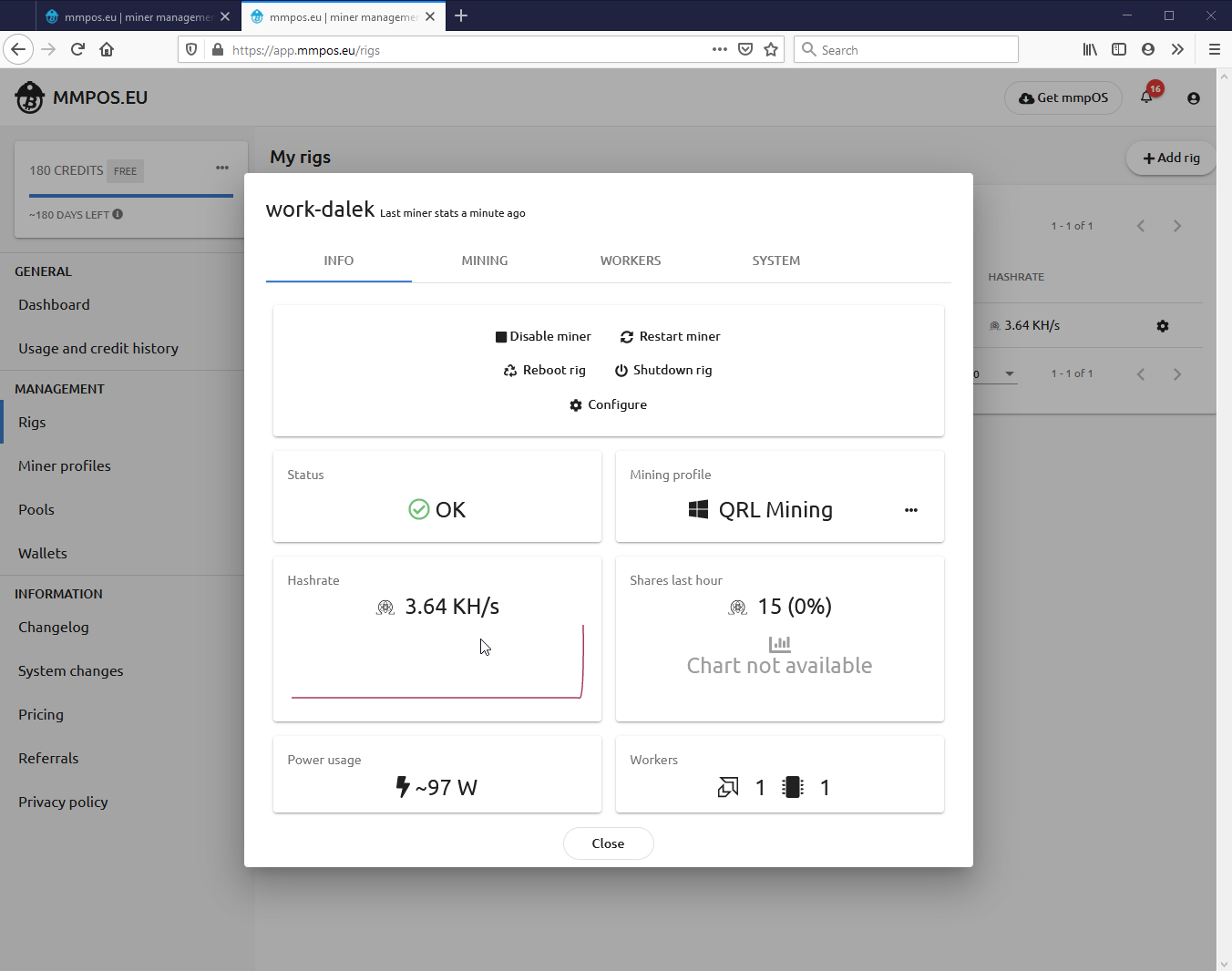Viewport: 1232px width, 971px height.
Task: Click the hashrate history line chart
Action: tap(437, 662)
